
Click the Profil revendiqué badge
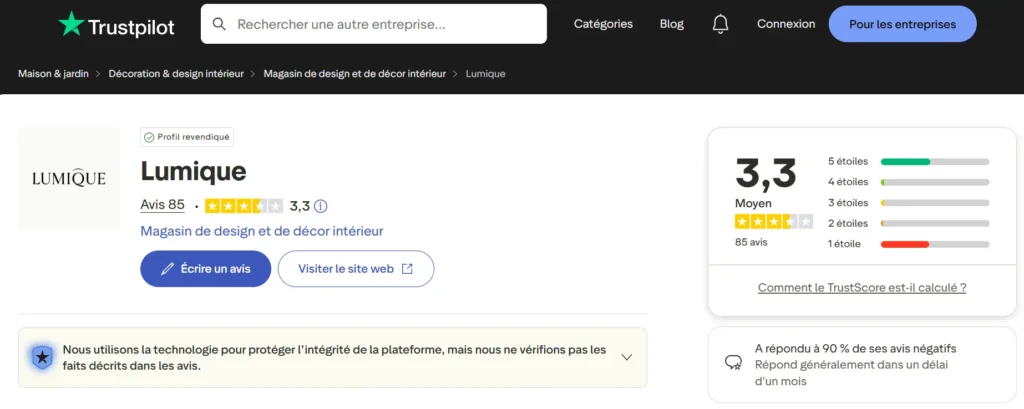pyautogui.click(x=187, y=137)
